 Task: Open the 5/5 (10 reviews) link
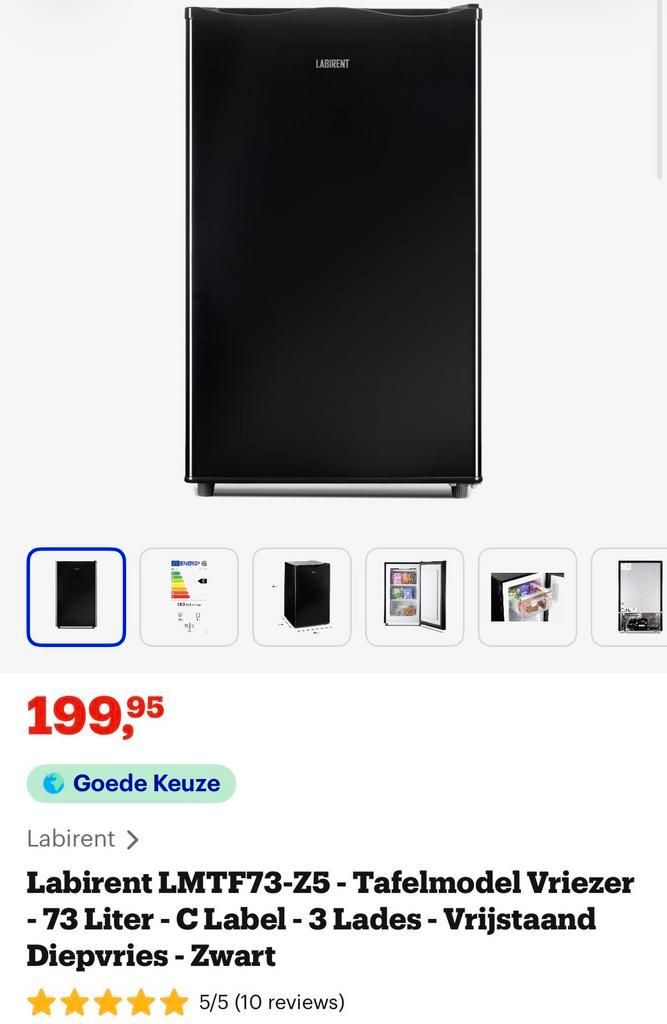click(271, 1002)
